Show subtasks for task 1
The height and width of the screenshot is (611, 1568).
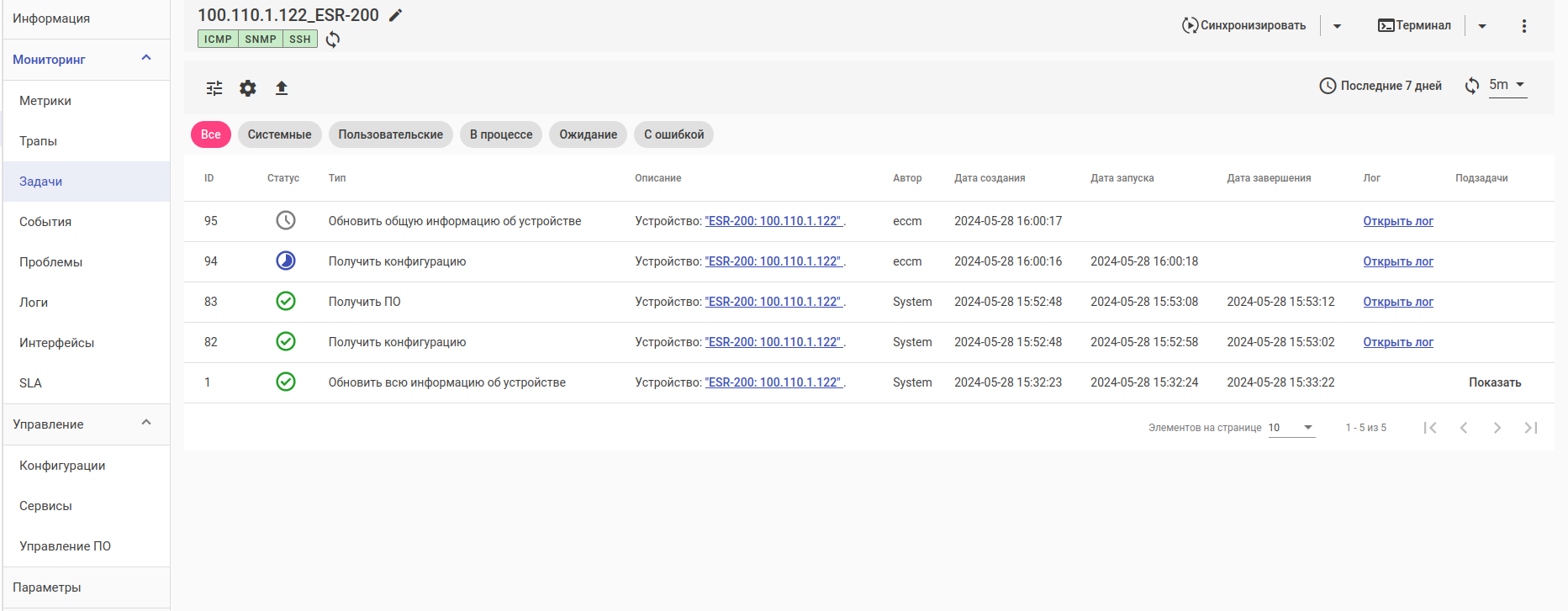tap(1494, 382)
